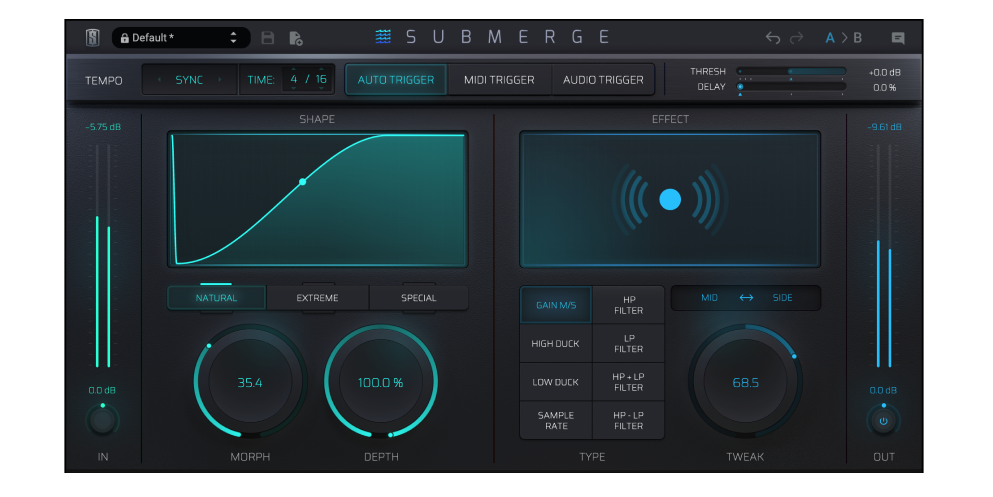Save the preset with floppy disk icon
The height and width of the screenshot is (497, 993).
pos(268,38)
